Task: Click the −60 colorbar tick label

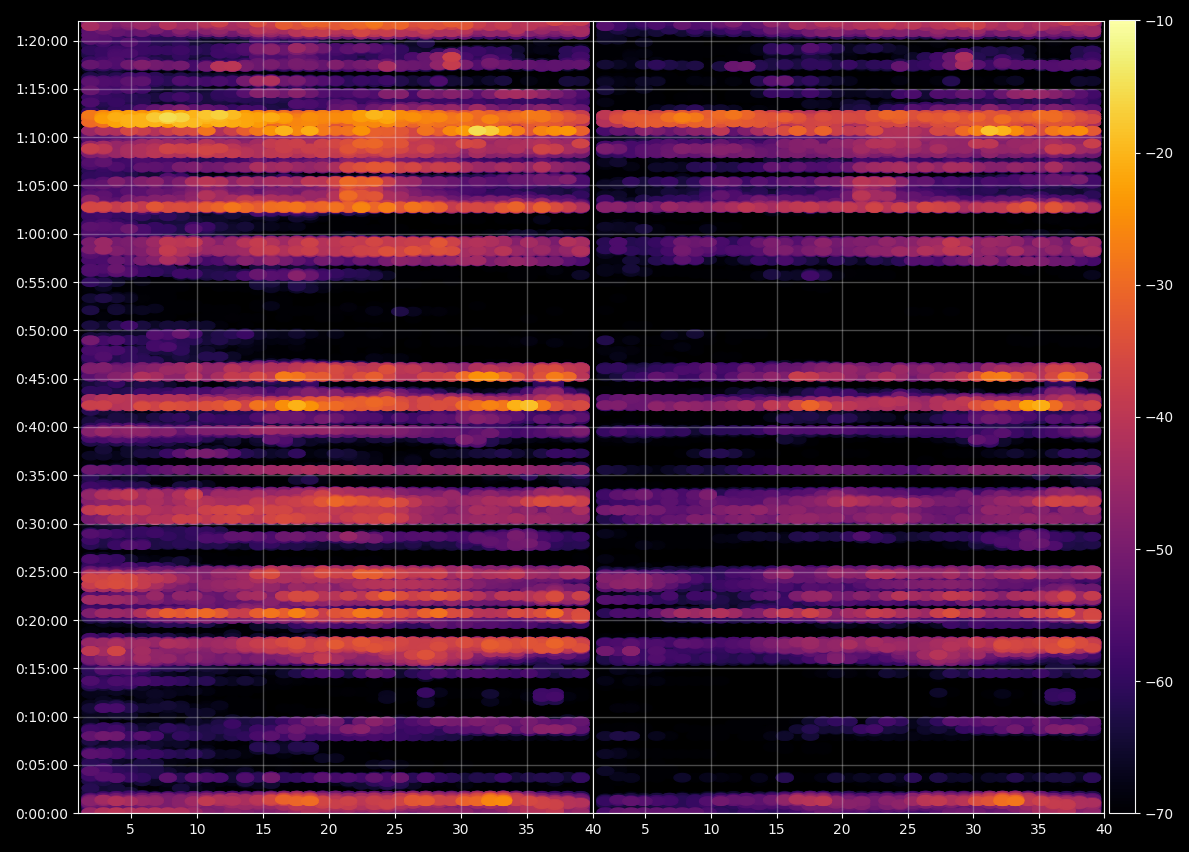Action: point(1158,682)
